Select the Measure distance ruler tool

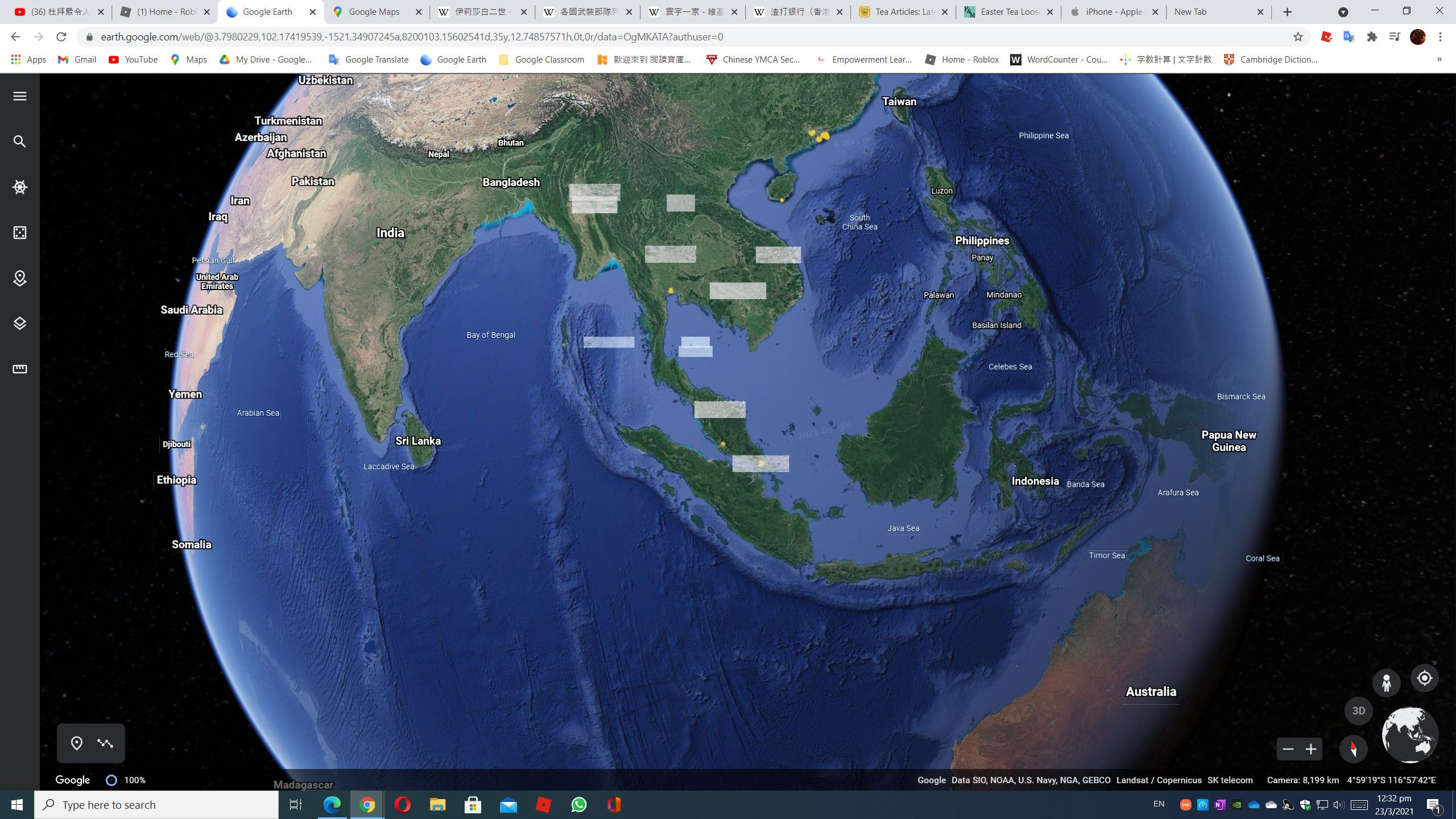(20, 369)
